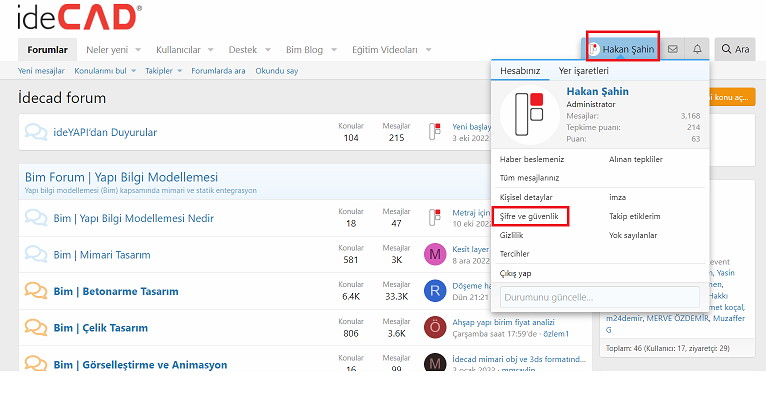Expand the Takipler dropdown
The width and height of the screenshot is (766, 402).
tap(180, 71)
